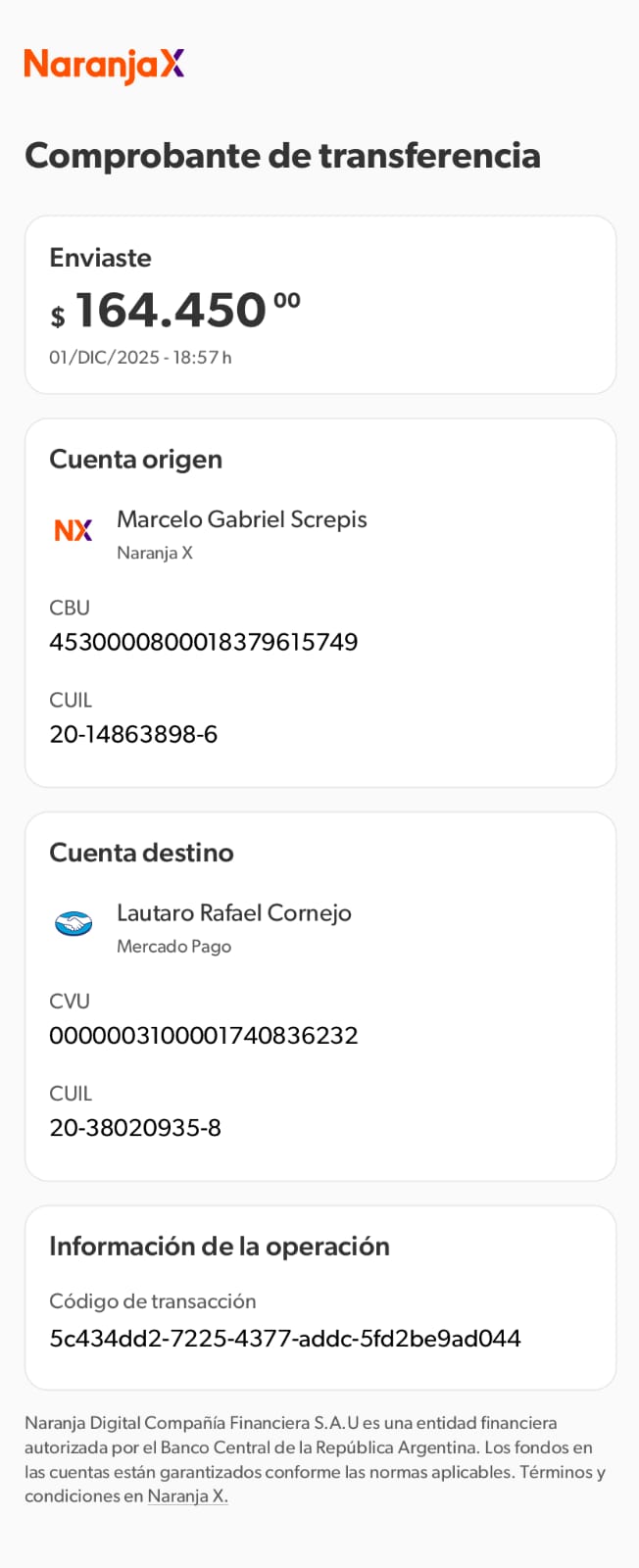Click the NaranjaX logo at top
The width and height of the screenshot is (639, 1568).
pyautogui.click(x=104, y=66)
